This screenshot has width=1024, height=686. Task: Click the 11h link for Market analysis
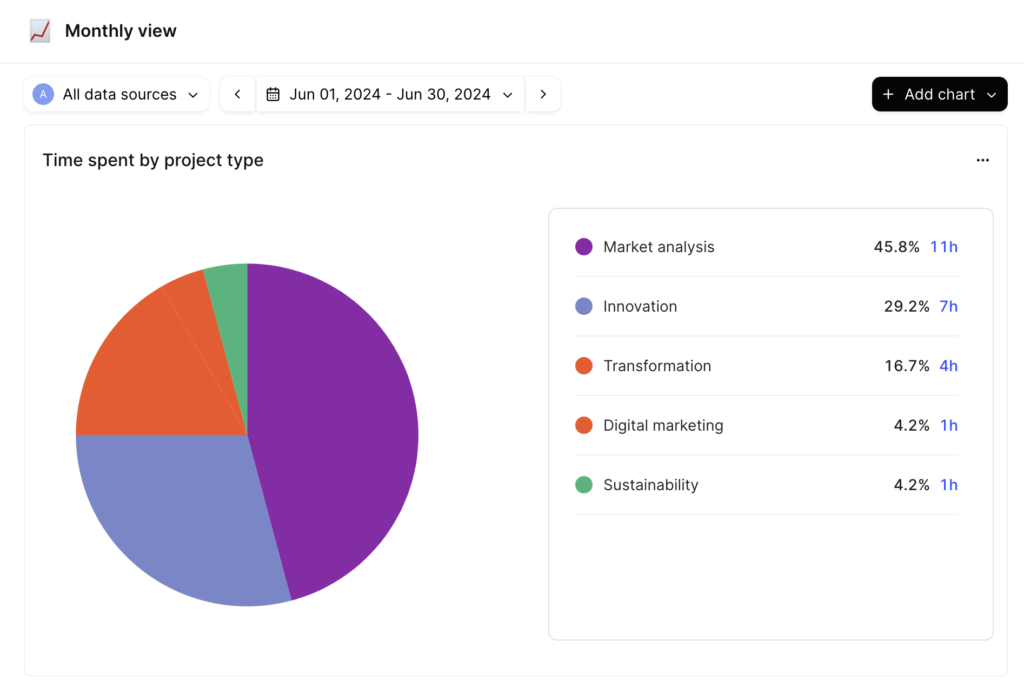[944, 246]
